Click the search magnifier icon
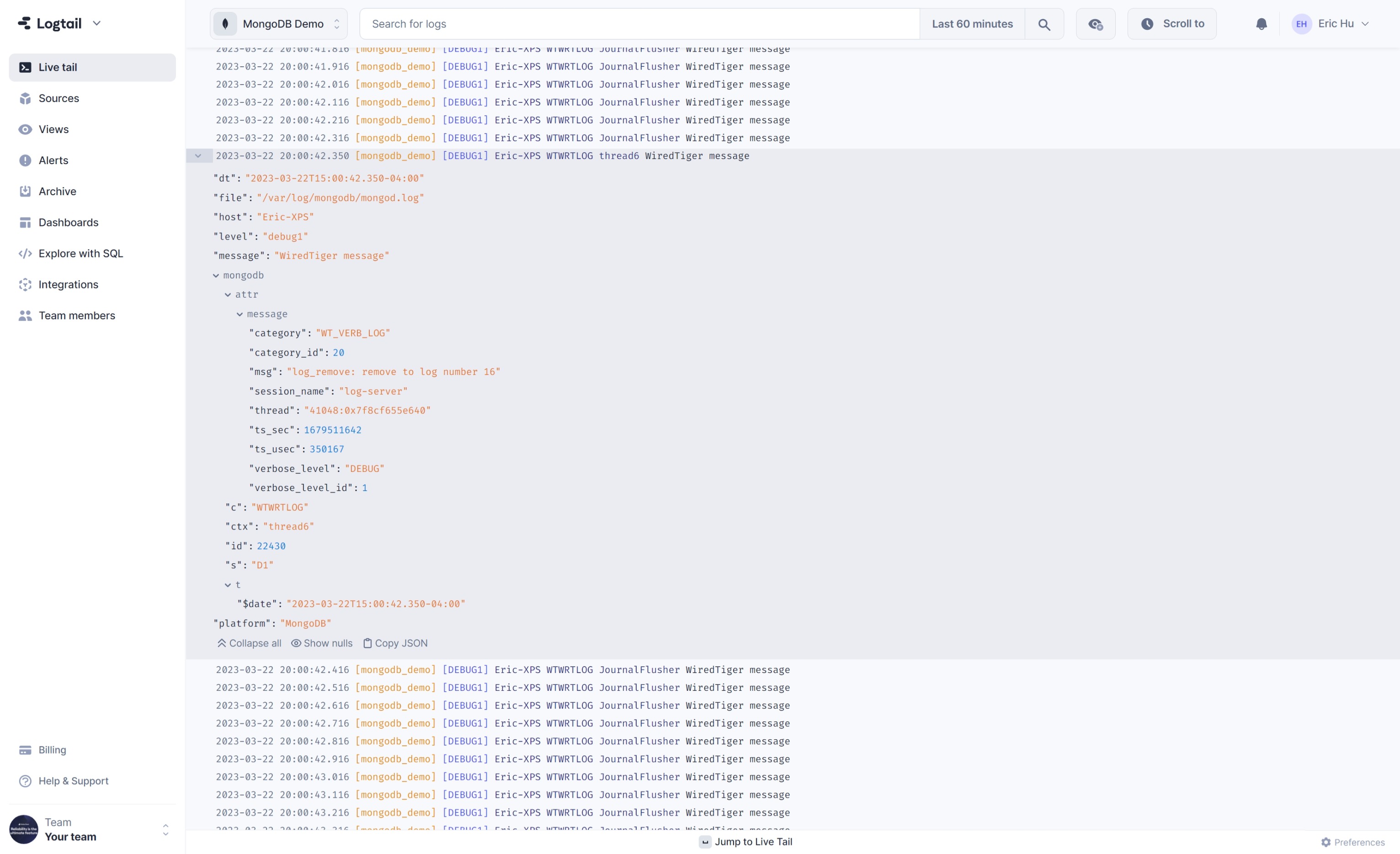 1044,24
